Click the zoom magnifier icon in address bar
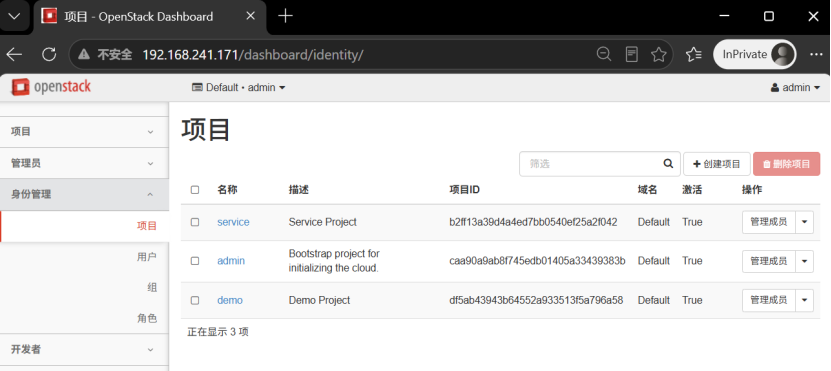The height and width of the screenshot is (371, 831). click(x=604, y=54)
